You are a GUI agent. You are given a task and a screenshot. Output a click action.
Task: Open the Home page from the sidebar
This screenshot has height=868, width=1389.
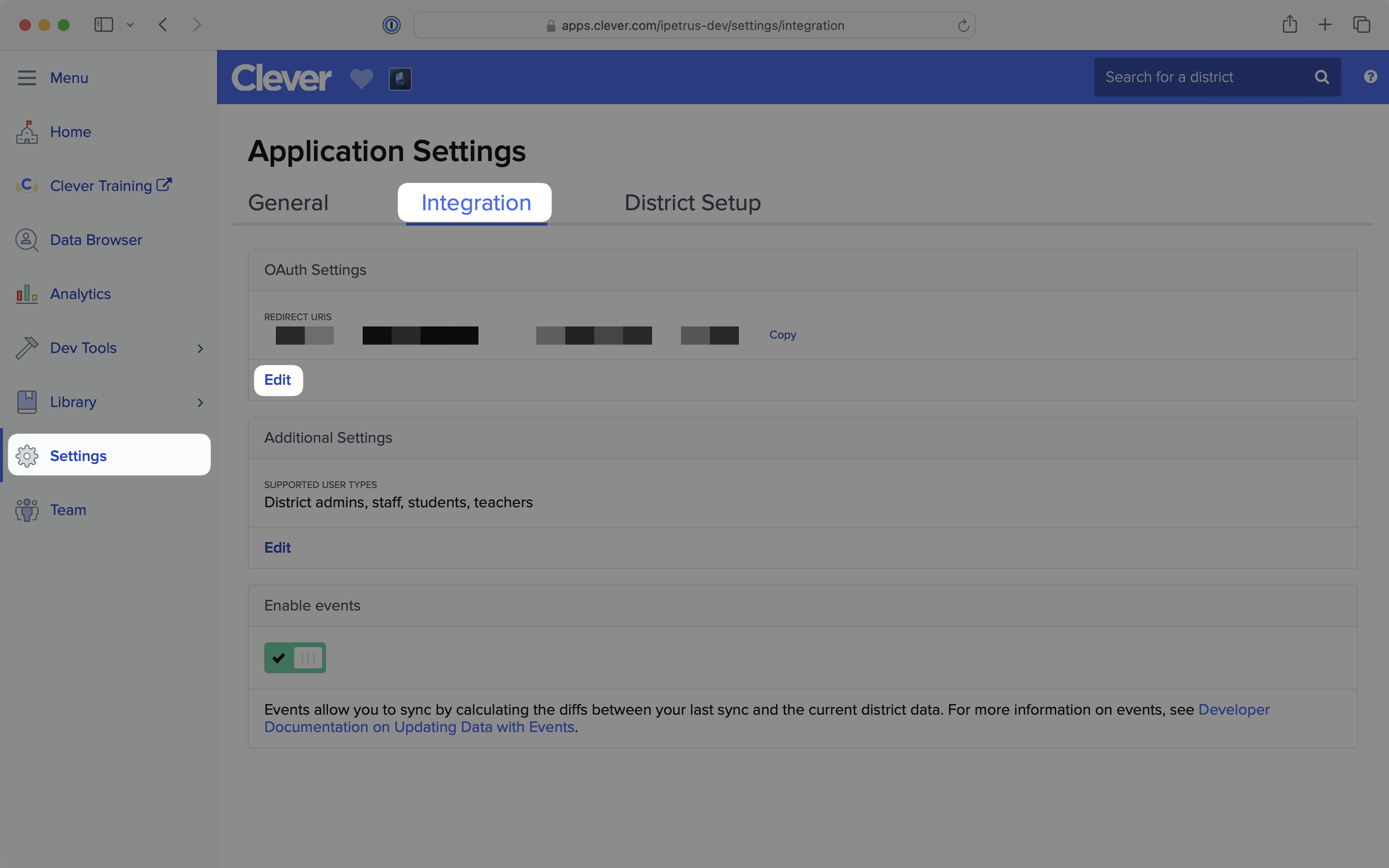70,132
